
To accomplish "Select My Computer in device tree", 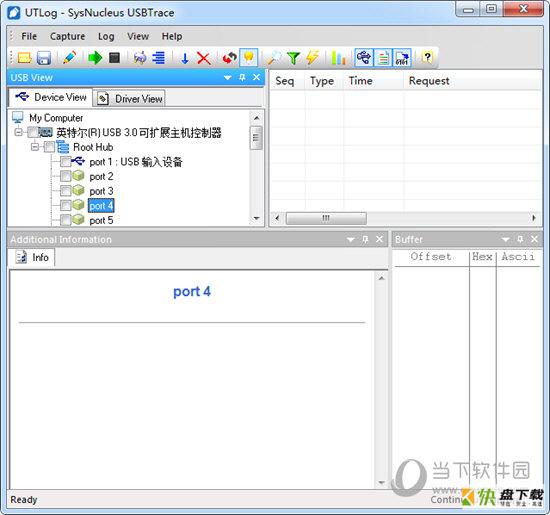I will pyautogui.click(x=56, y=118).
